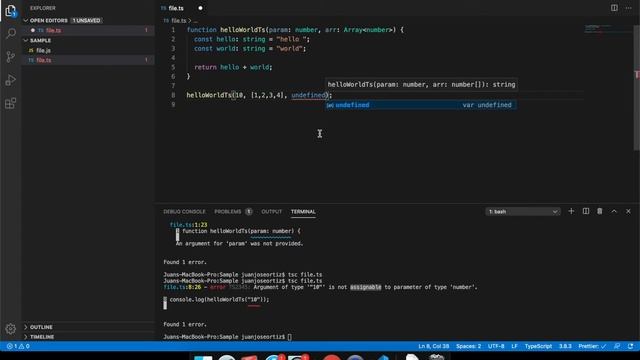Click the terminal prompt input line
640x360 pixels.
click(x=228, y=337)
